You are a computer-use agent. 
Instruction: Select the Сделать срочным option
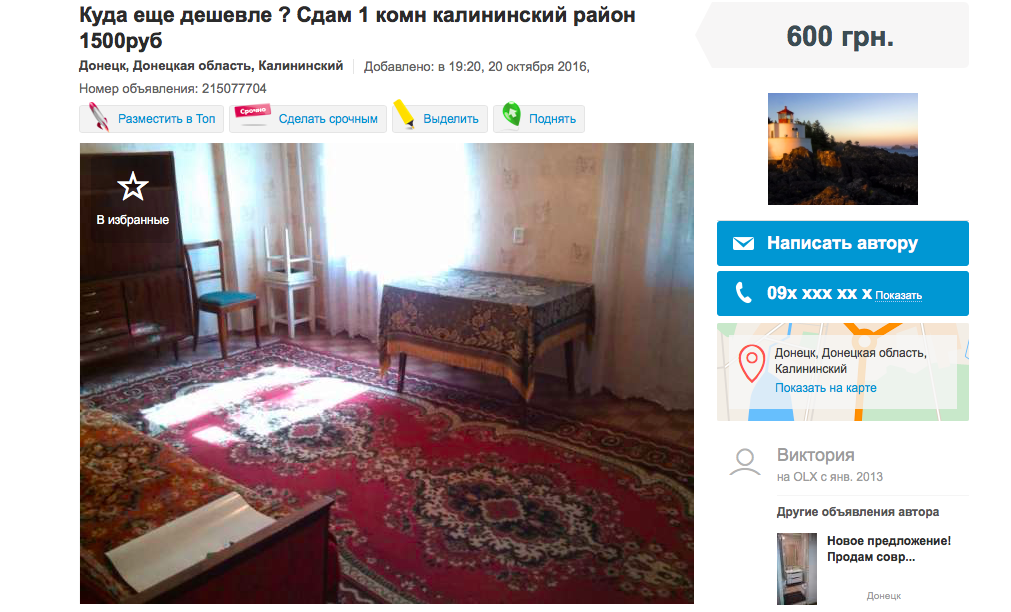click(308, 119)
